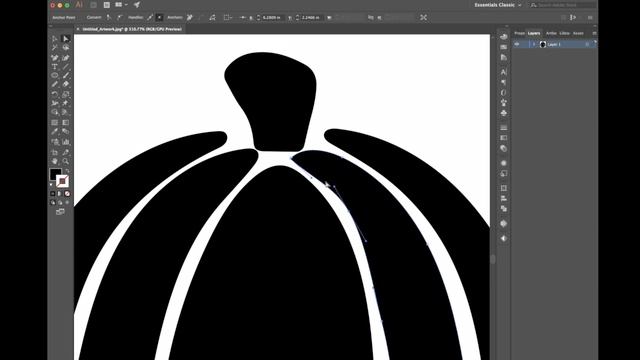
Task: Click the remove anchor points button
Action: (x=190, y=18)
